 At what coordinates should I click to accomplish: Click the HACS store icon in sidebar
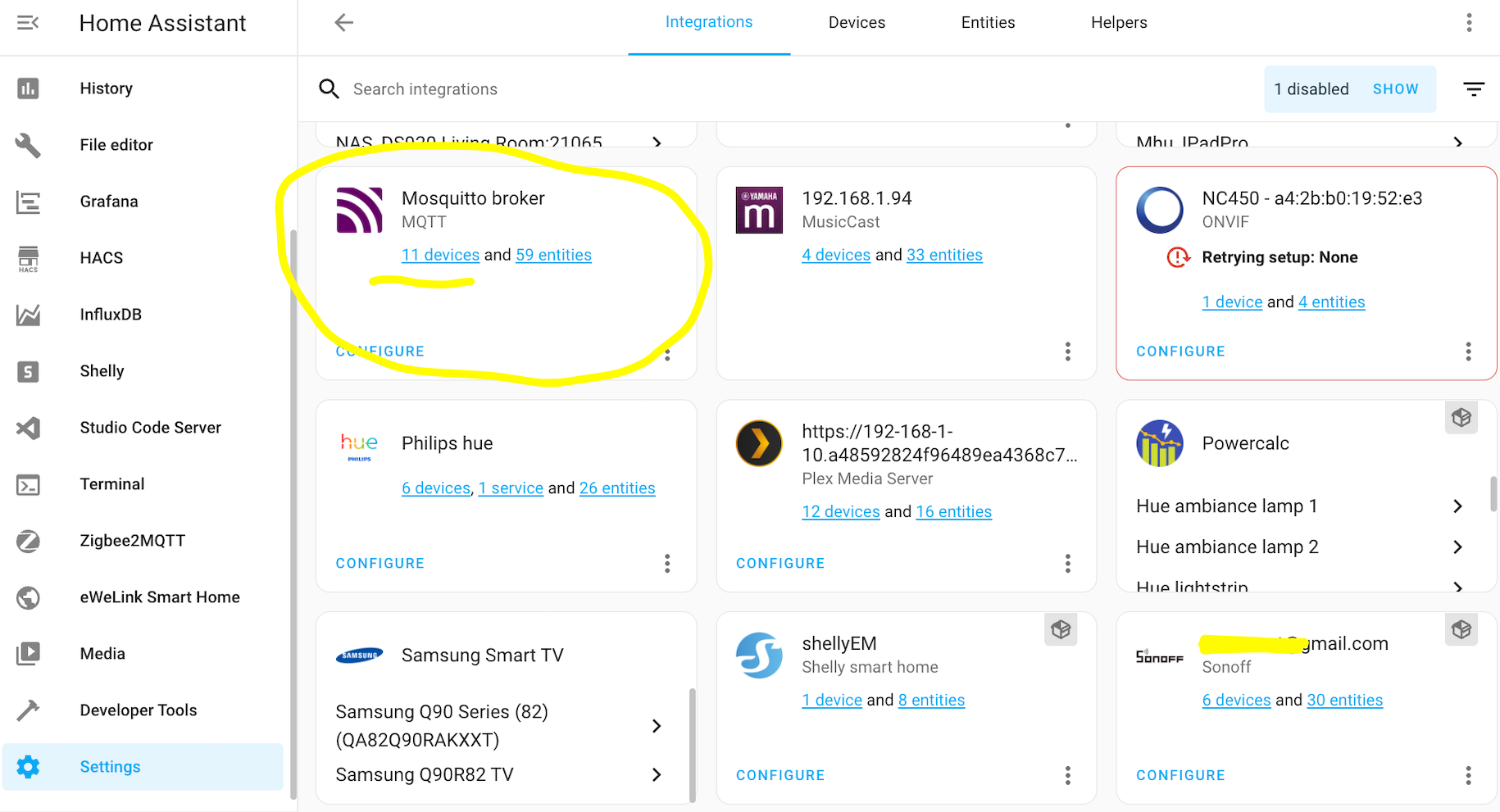(28, 258)
